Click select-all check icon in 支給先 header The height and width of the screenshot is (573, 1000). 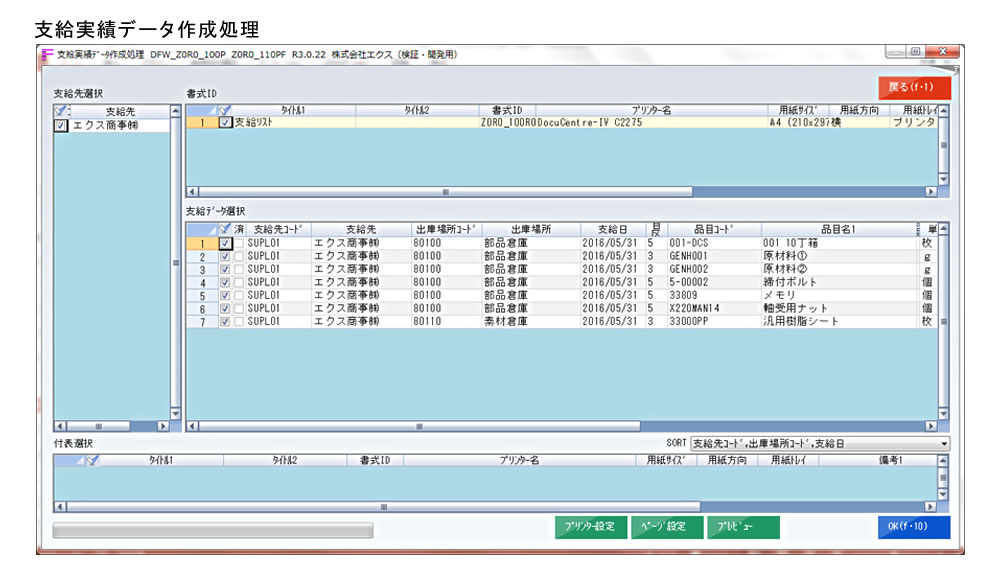click(61, 111)
